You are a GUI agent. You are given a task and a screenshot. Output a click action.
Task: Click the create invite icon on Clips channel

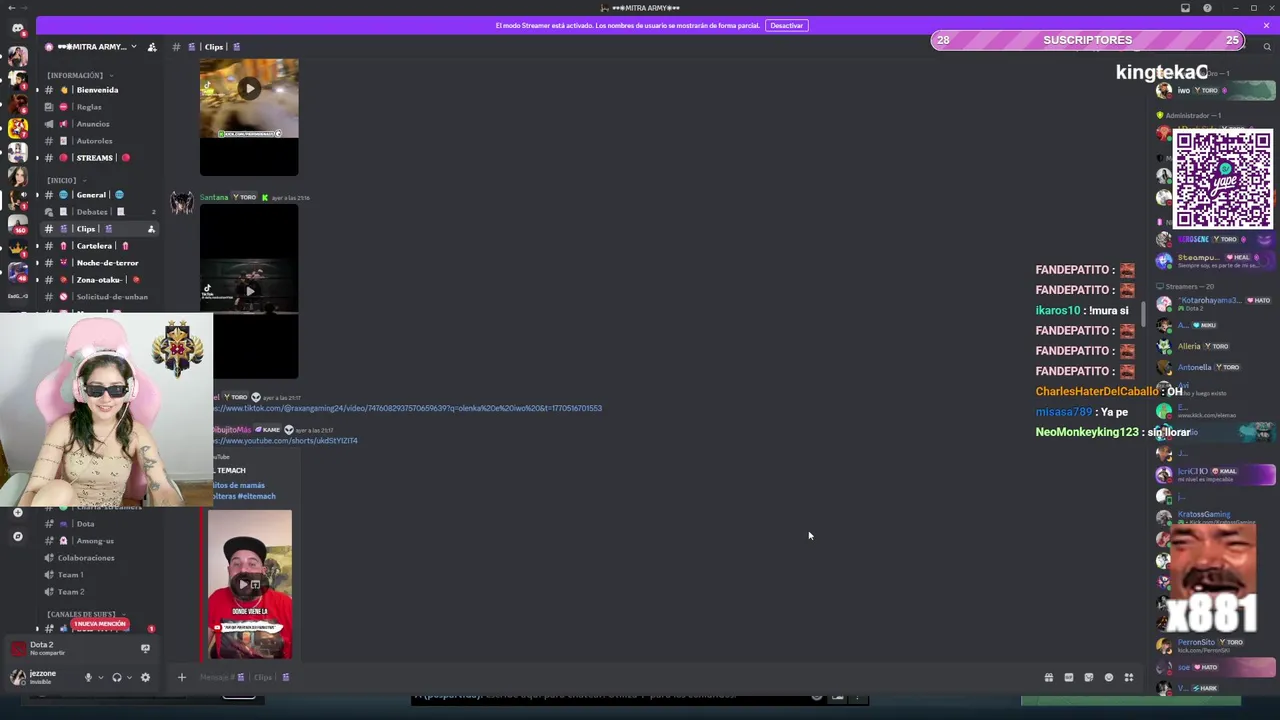click(x=151, y=229)
